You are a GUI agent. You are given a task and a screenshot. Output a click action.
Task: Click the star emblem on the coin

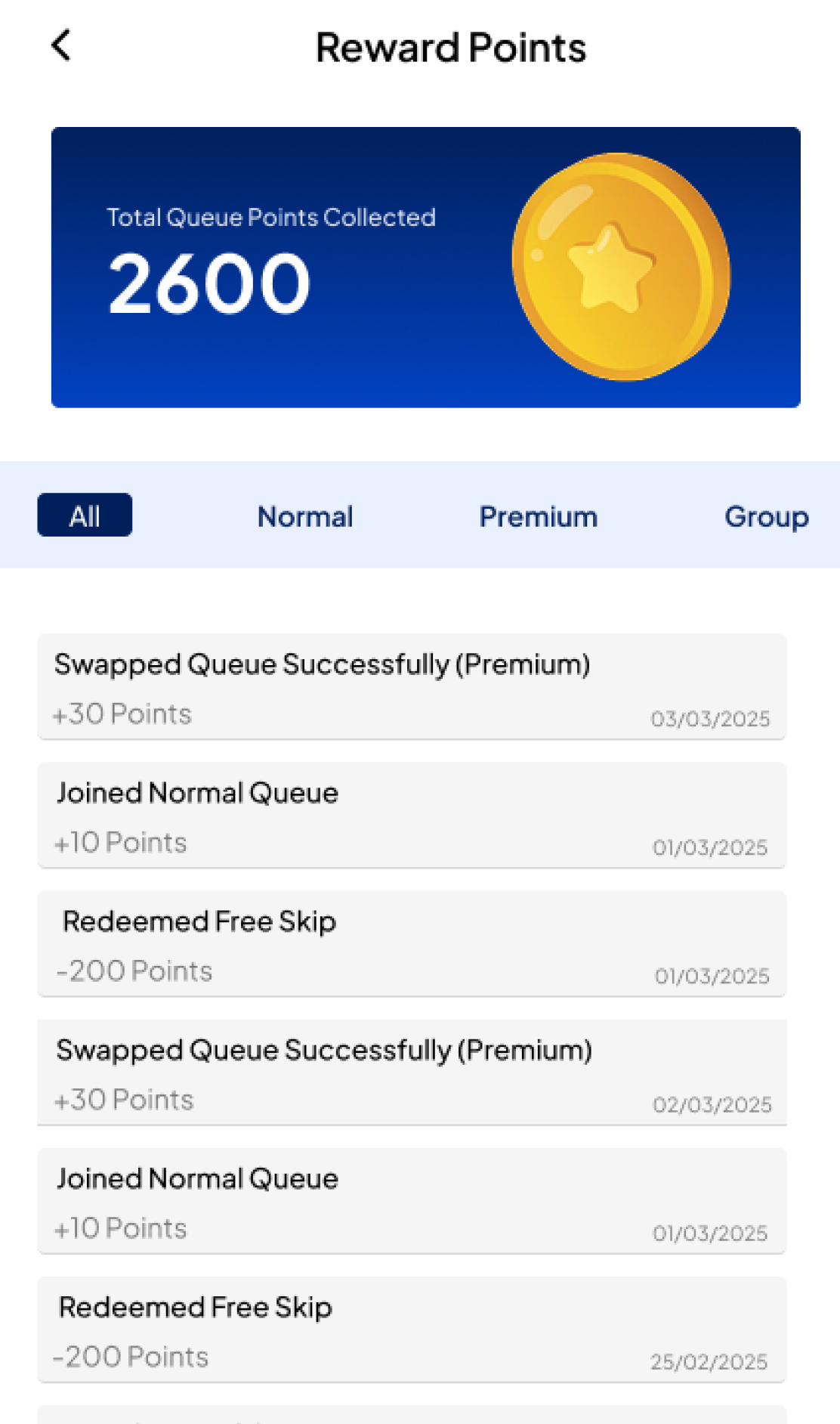(610, 268)
